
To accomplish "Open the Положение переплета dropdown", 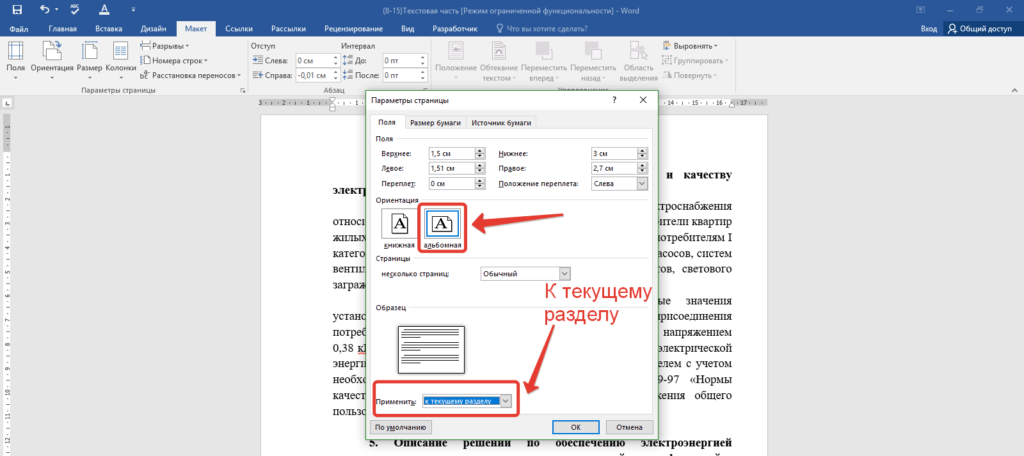I will tap(640, 184).
